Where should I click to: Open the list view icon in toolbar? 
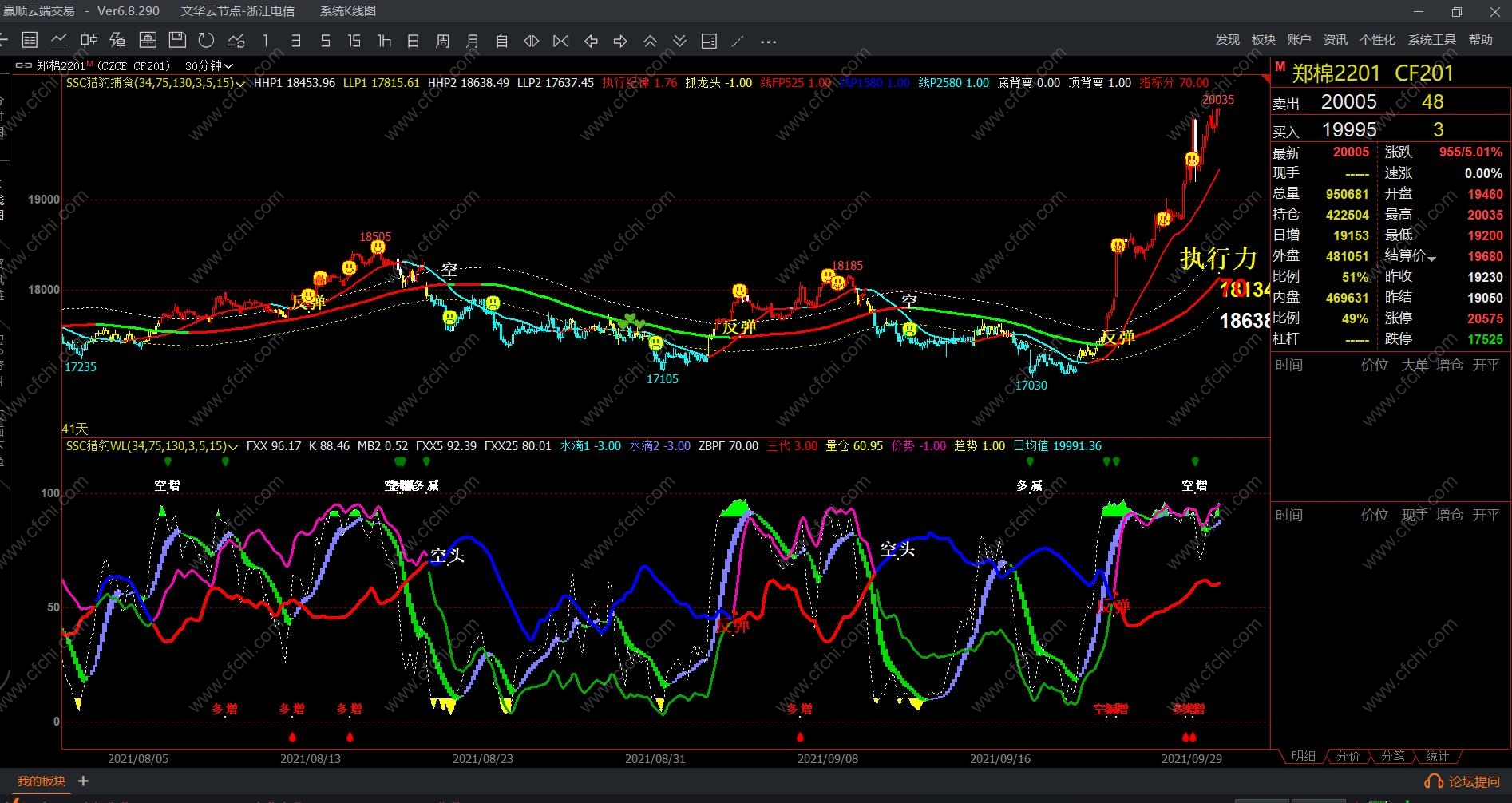pyautogui.click(x=30, y=41)
